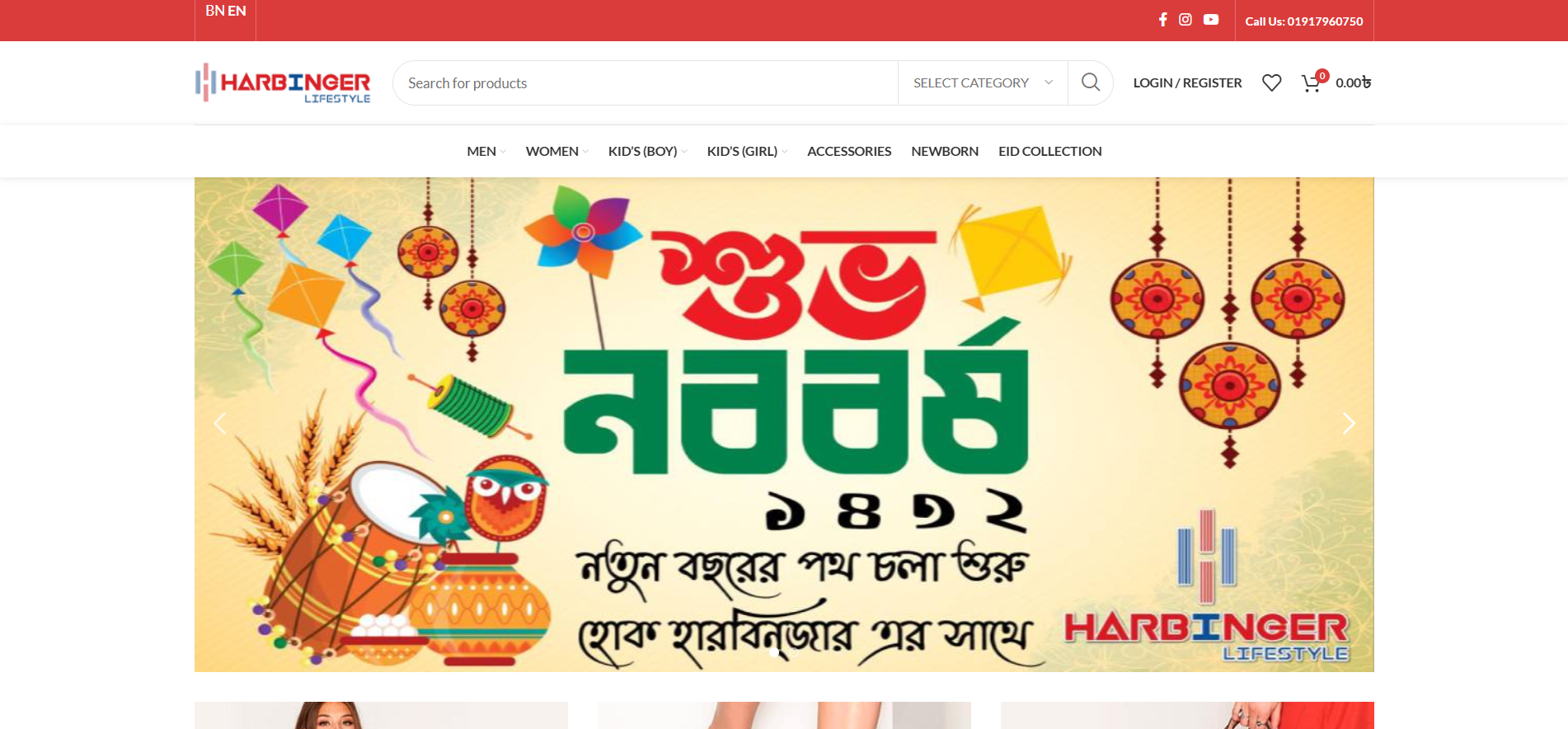Open the Instagram social icon

click(1185, 19)
